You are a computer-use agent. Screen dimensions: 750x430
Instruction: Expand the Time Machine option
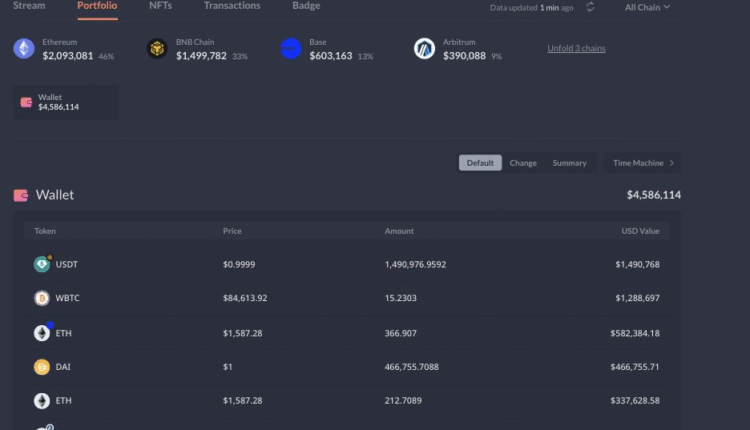(x=643, y=163)
